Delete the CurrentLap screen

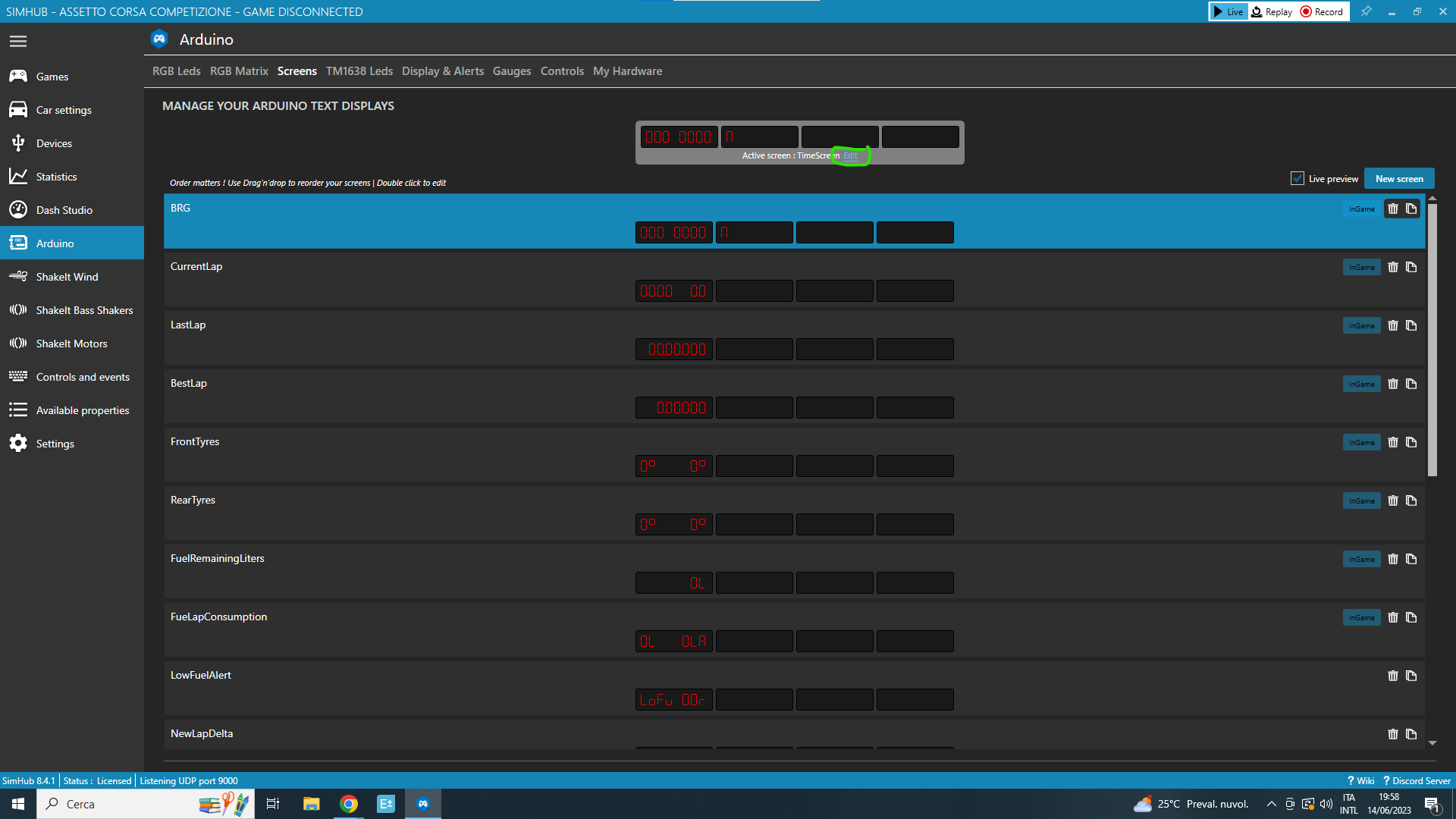(1393, 267)
